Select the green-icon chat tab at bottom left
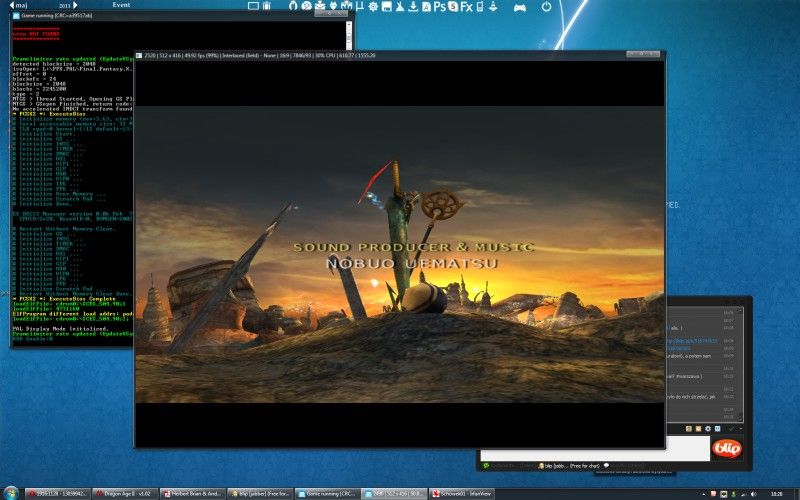The width and height of the screenshot is (800, 500). click(508, 466)
